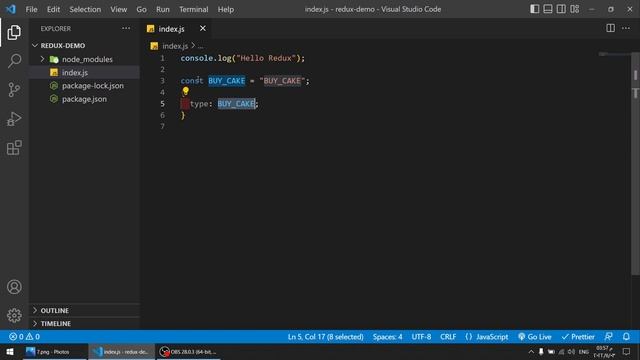Open the Source Control view
This screenshot has width=640, height=360.
[14, 90]
